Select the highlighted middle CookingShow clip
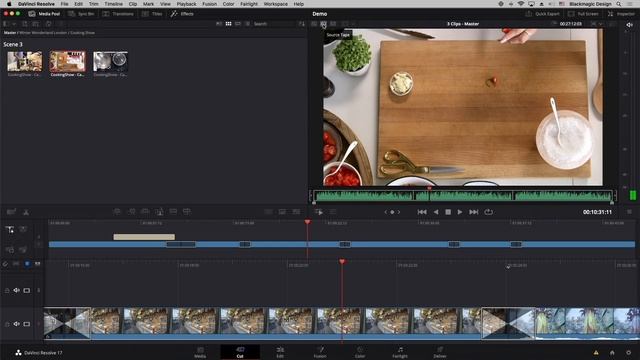Image resolution: width=640 pixels, height=360 pixels. [x=68, y=62]
